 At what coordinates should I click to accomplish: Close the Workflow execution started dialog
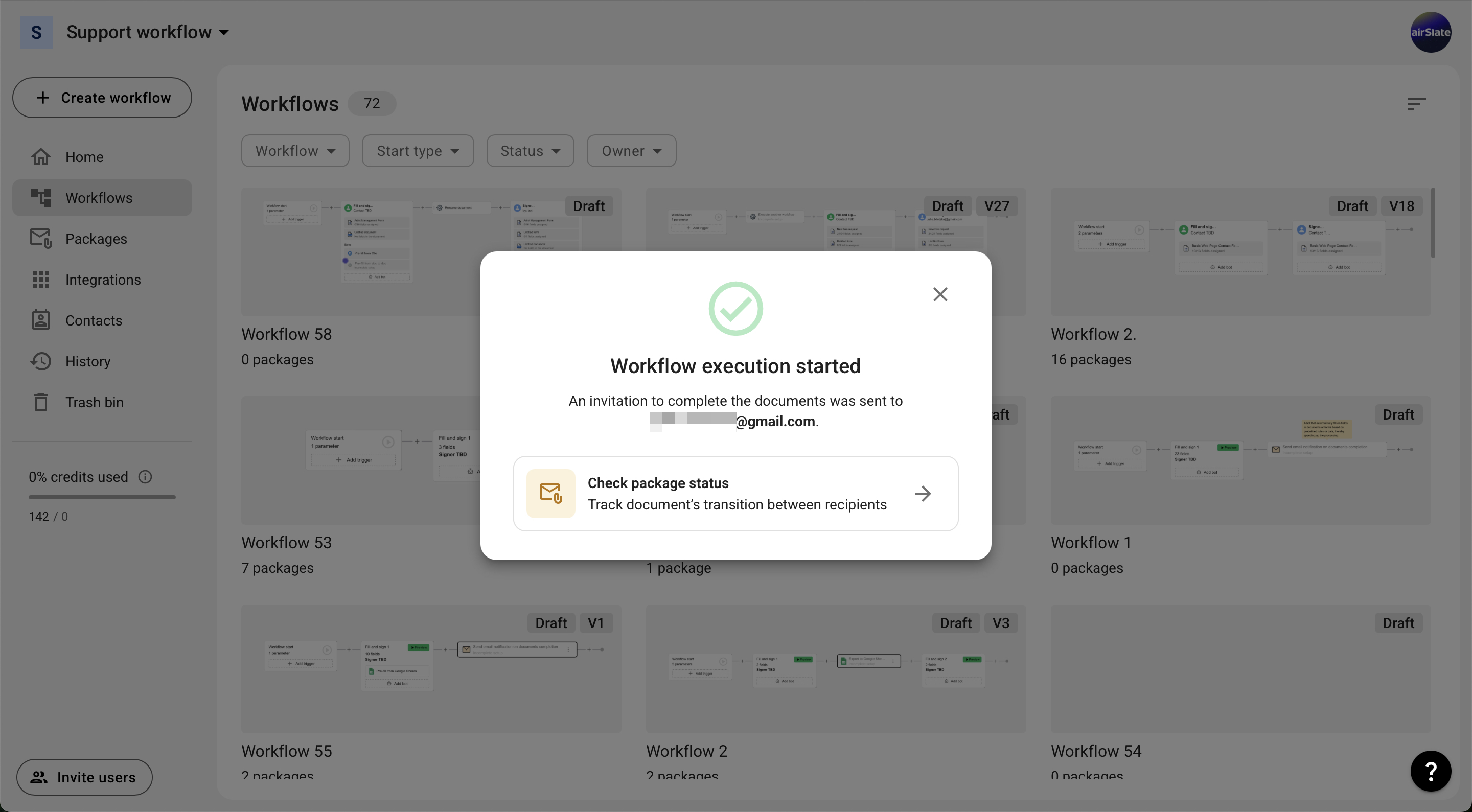click(x=940, y=294)
